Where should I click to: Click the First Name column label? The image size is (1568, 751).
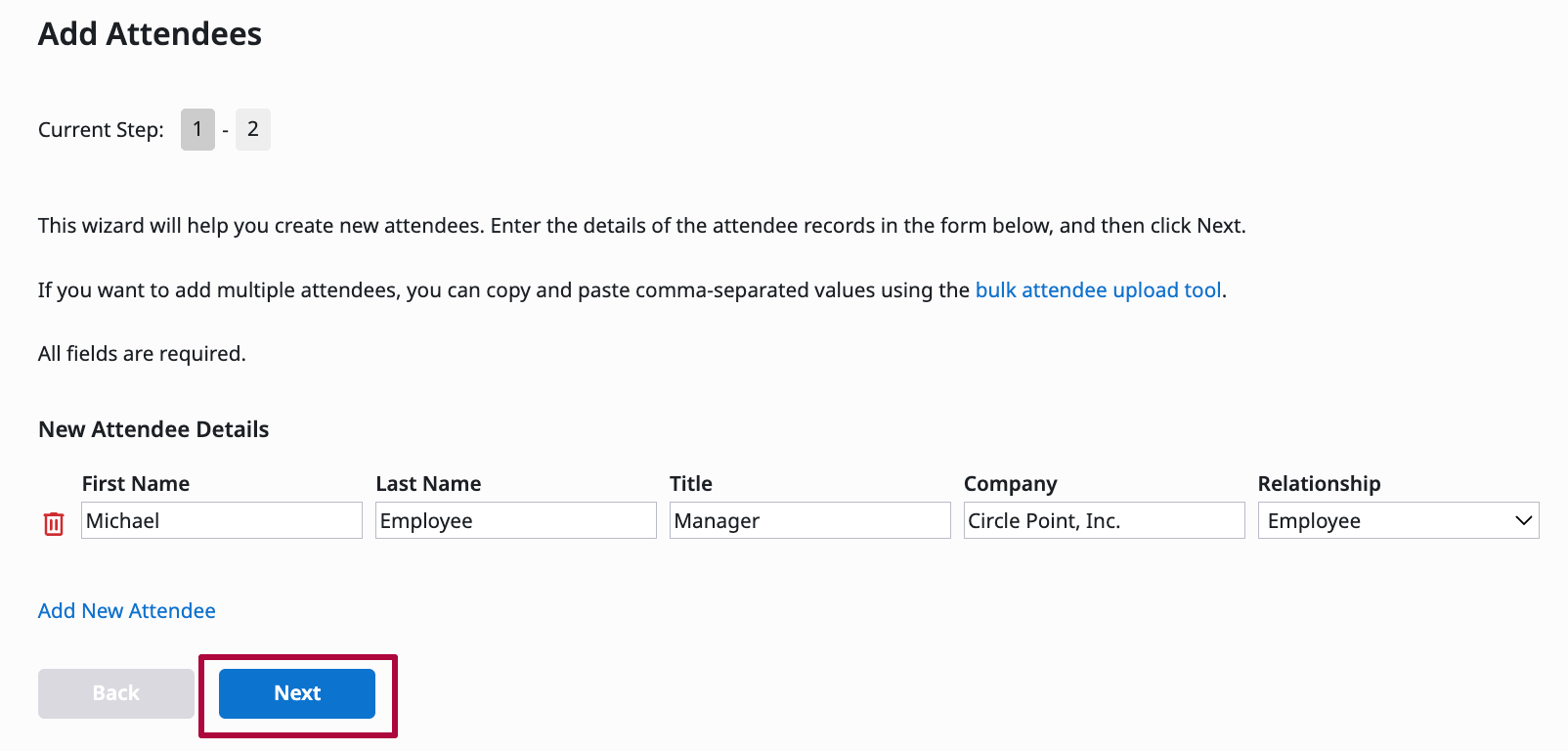coord(136,484)
